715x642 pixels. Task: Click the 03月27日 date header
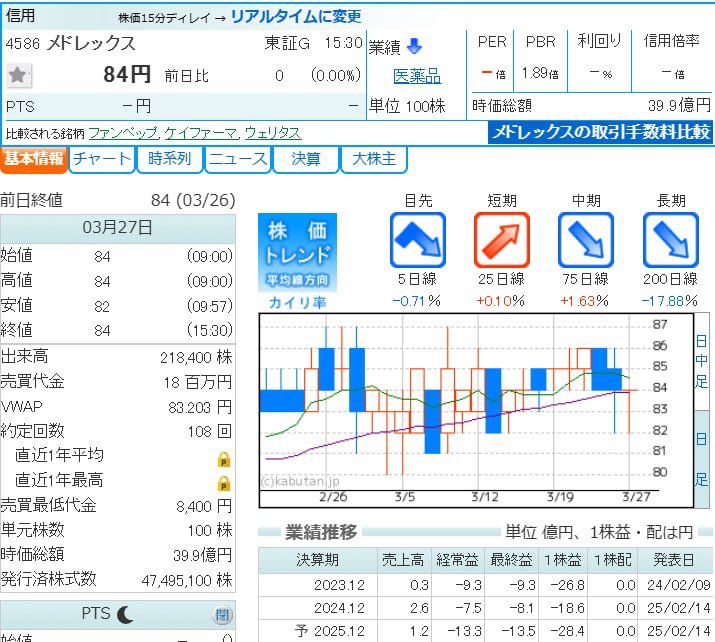pos(118,227)
